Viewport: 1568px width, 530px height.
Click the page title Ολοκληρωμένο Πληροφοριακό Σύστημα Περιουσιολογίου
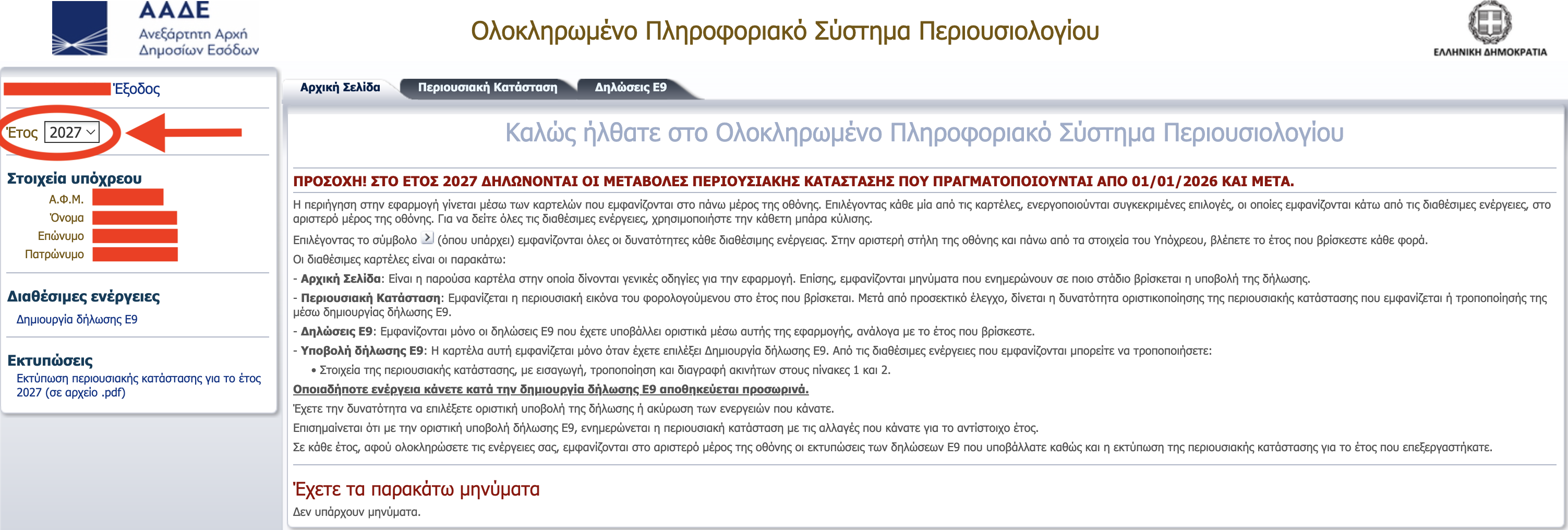coord(785,31)
